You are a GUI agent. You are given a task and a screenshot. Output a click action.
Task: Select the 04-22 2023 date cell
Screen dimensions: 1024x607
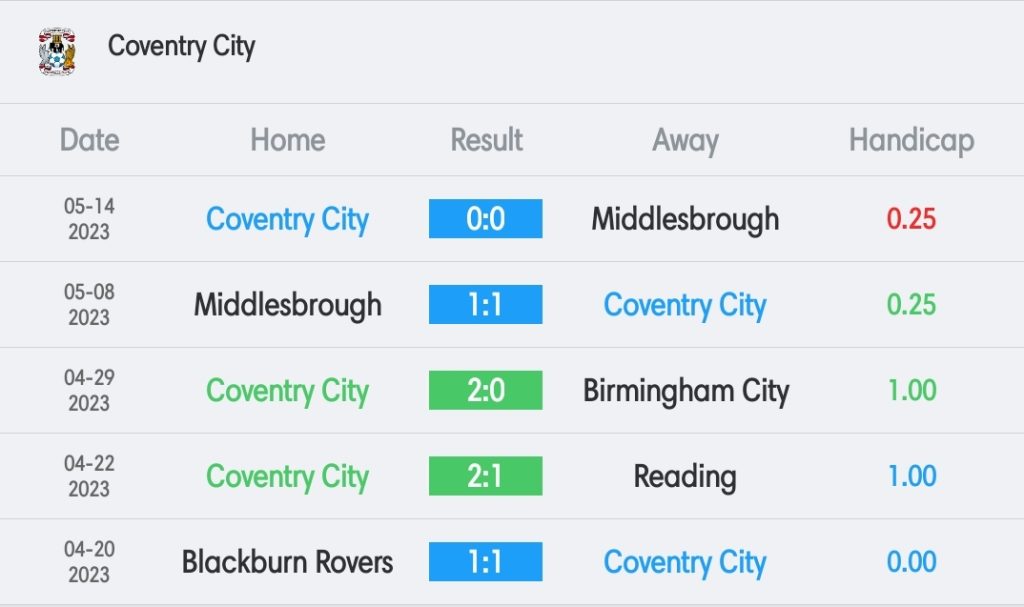pos(89,476)
